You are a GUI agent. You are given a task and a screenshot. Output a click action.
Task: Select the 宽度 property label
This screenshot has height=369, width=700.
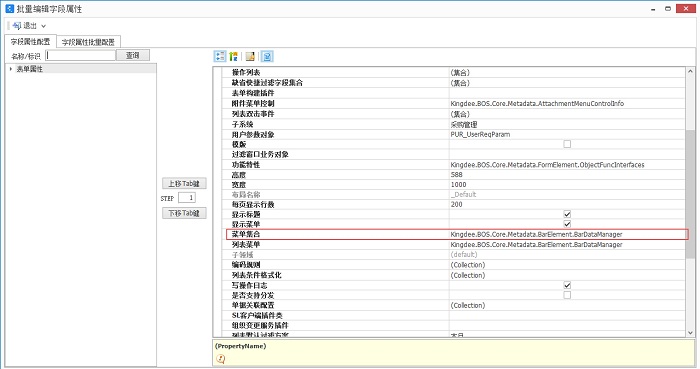coord(238,185)
